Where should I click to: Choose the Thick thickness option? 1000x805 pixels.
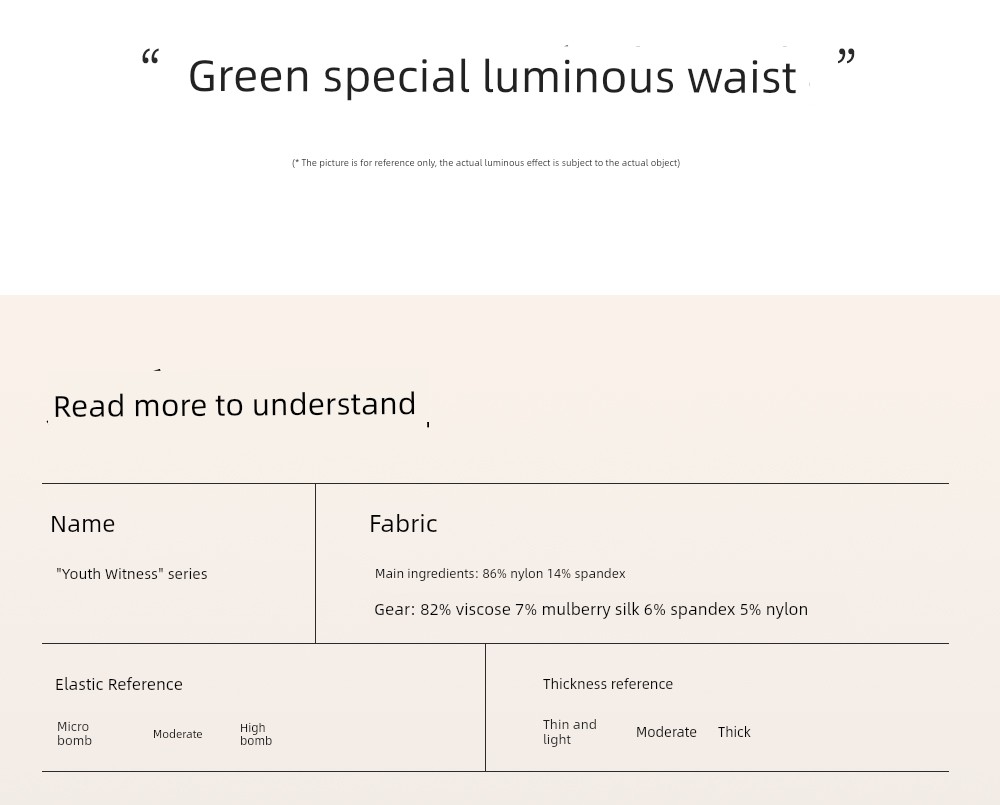coord(734,732)
